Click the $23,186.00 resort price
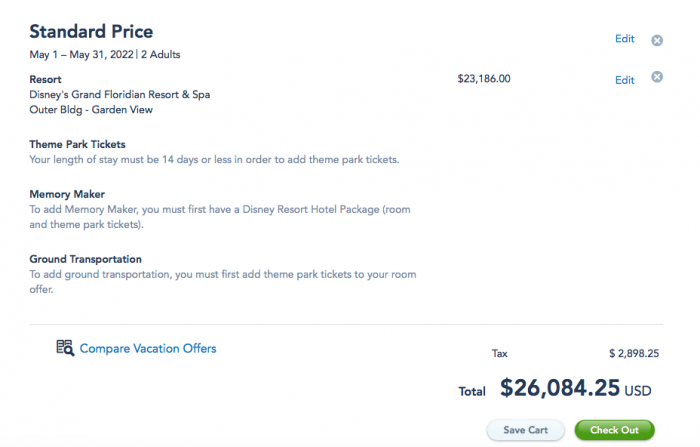This screenshot has width=700, height=447. [484, 79]
